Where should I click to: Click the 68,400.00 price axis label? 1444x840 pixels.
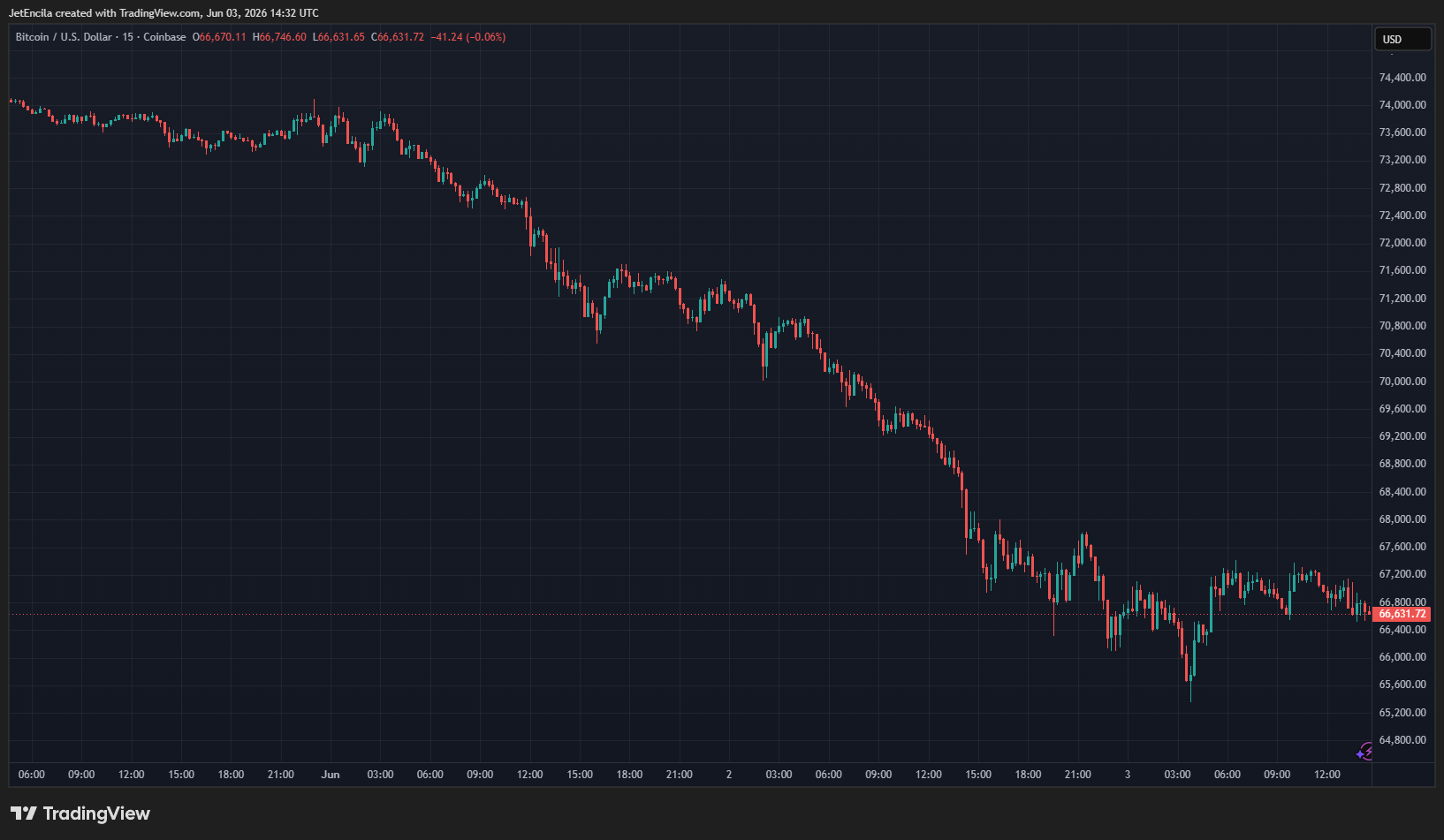(x=1402, y=492)
